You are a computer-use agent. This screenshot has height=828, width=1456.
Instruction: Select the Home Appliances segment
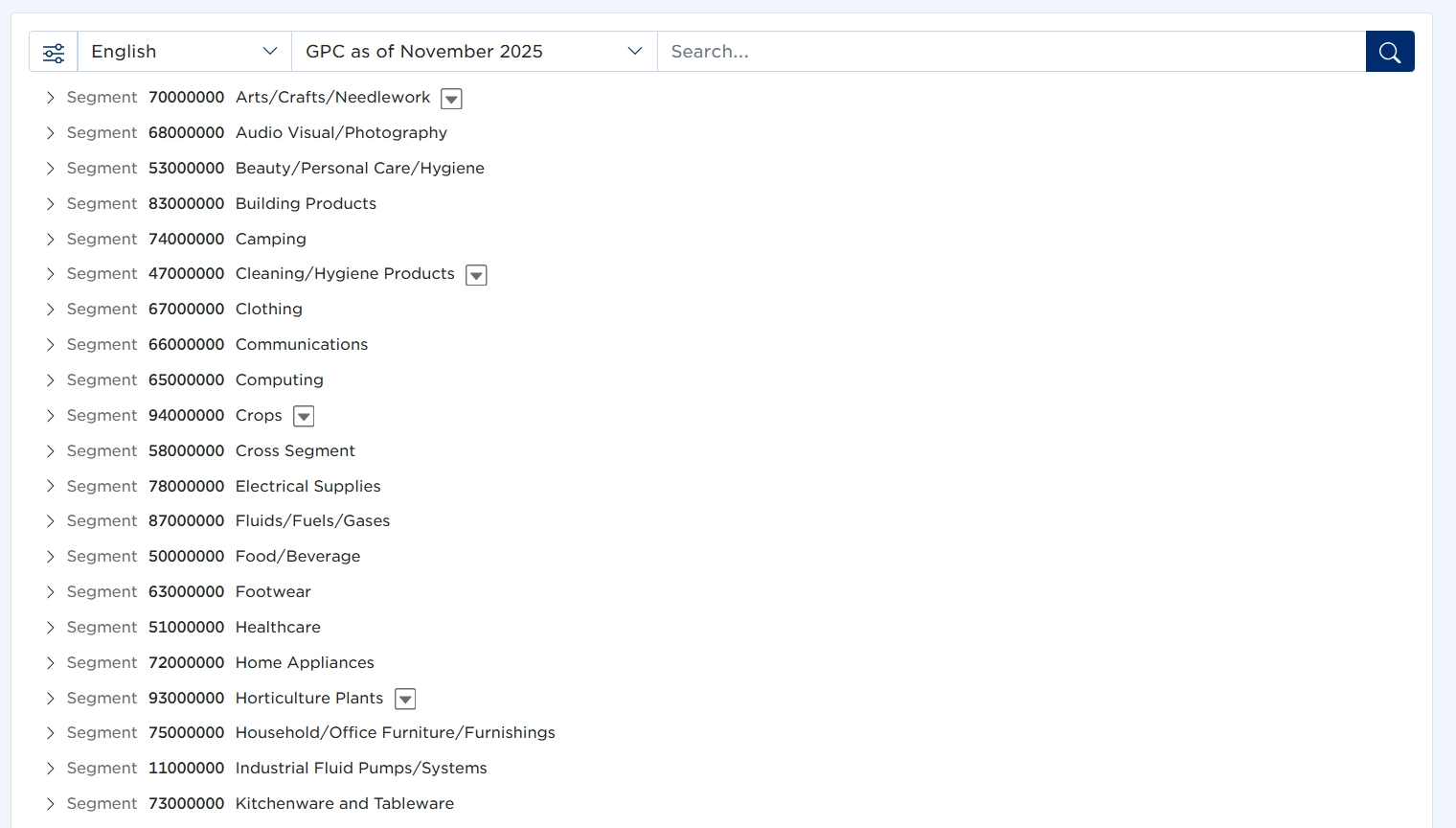[x=305, y=662]
